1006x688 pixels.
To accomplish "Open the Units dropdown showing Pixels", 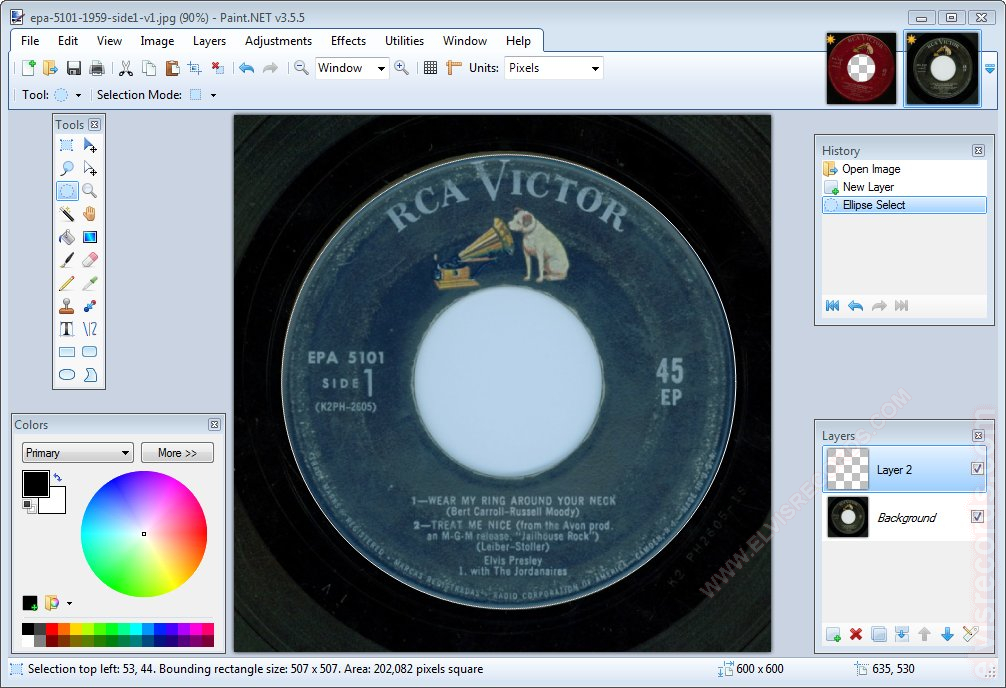I will 553,68.
